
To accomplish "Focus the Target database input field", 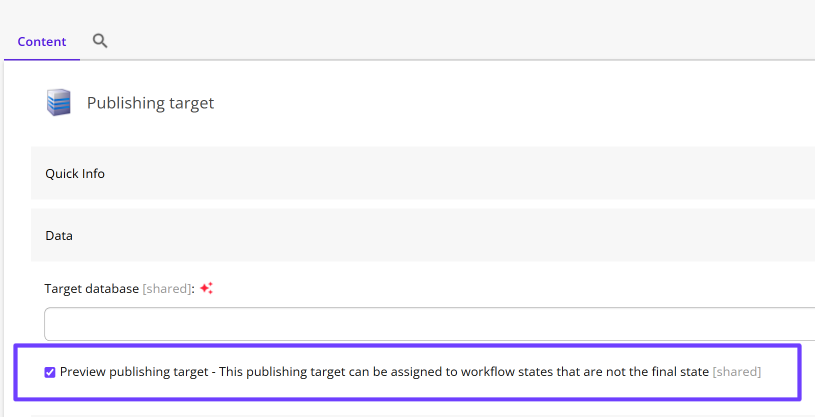I will point(429,324).
